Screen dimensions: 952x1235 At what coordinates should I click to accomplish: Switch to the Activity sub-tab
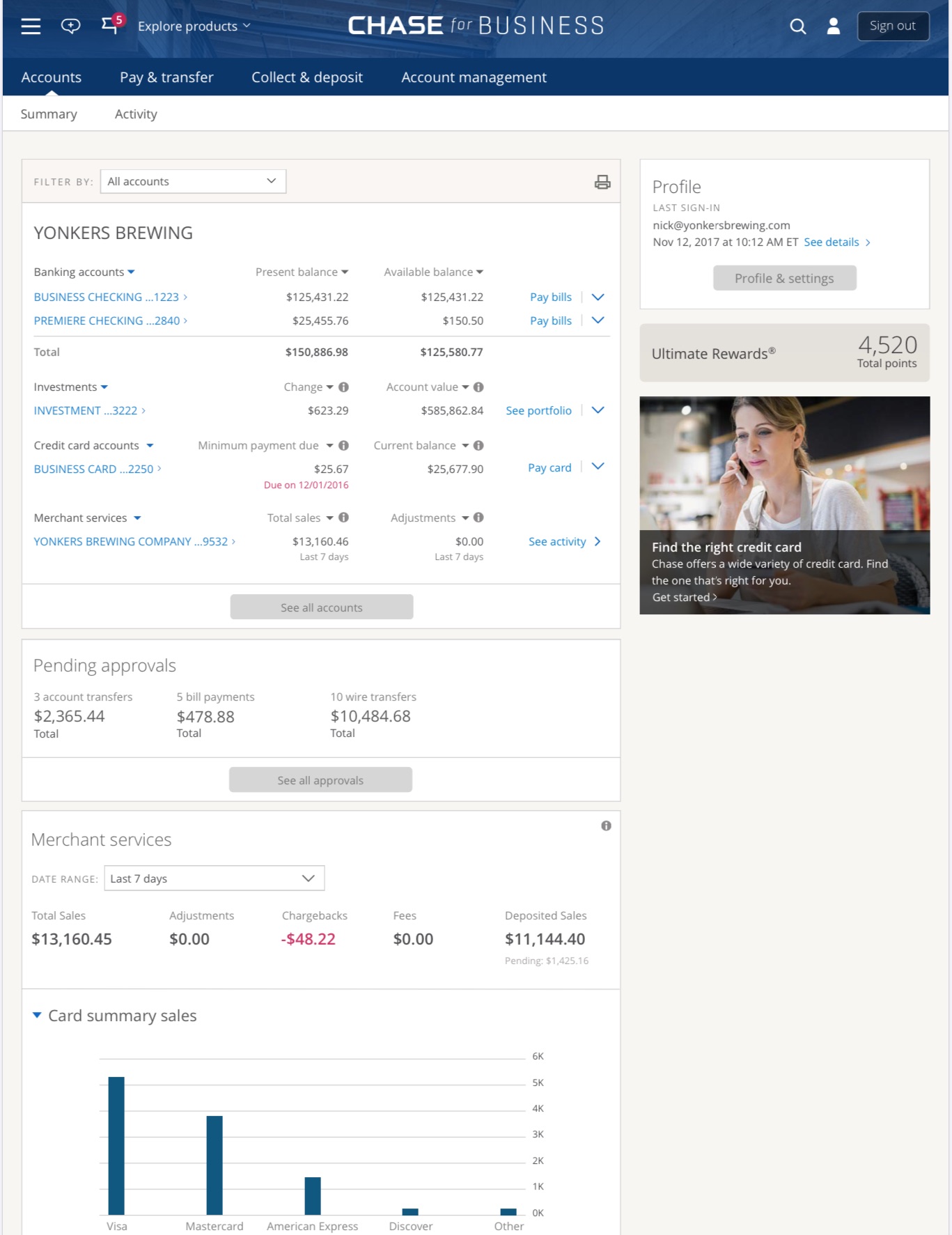[136, 114]
